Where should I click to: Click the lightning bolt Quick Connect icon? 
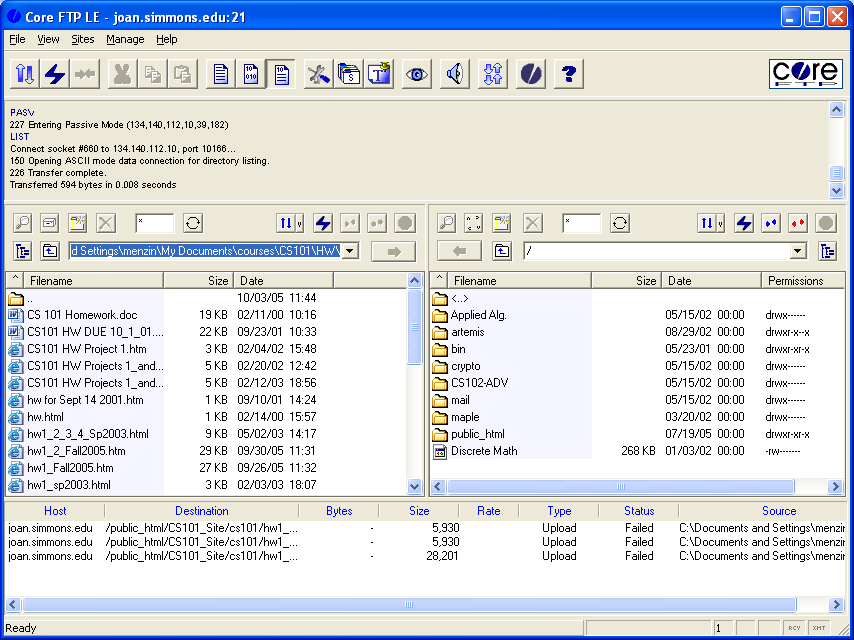(55, 75)
